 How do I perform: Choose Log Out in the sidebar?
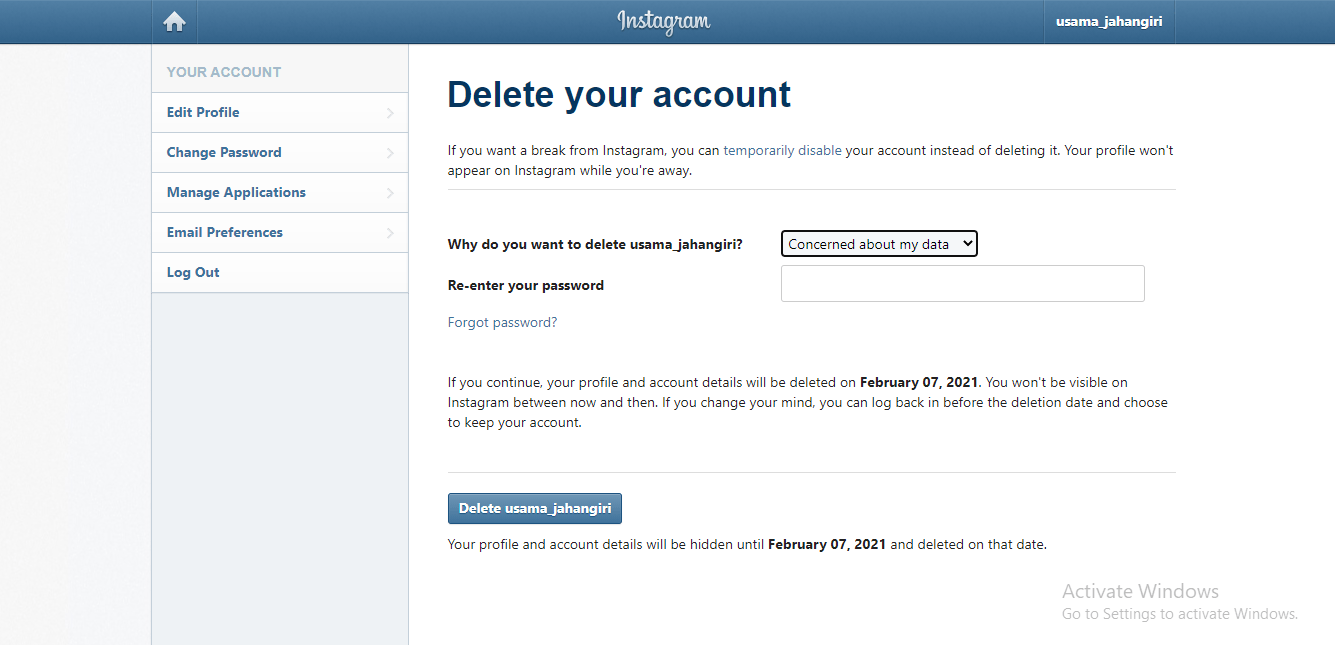point(193,273)
